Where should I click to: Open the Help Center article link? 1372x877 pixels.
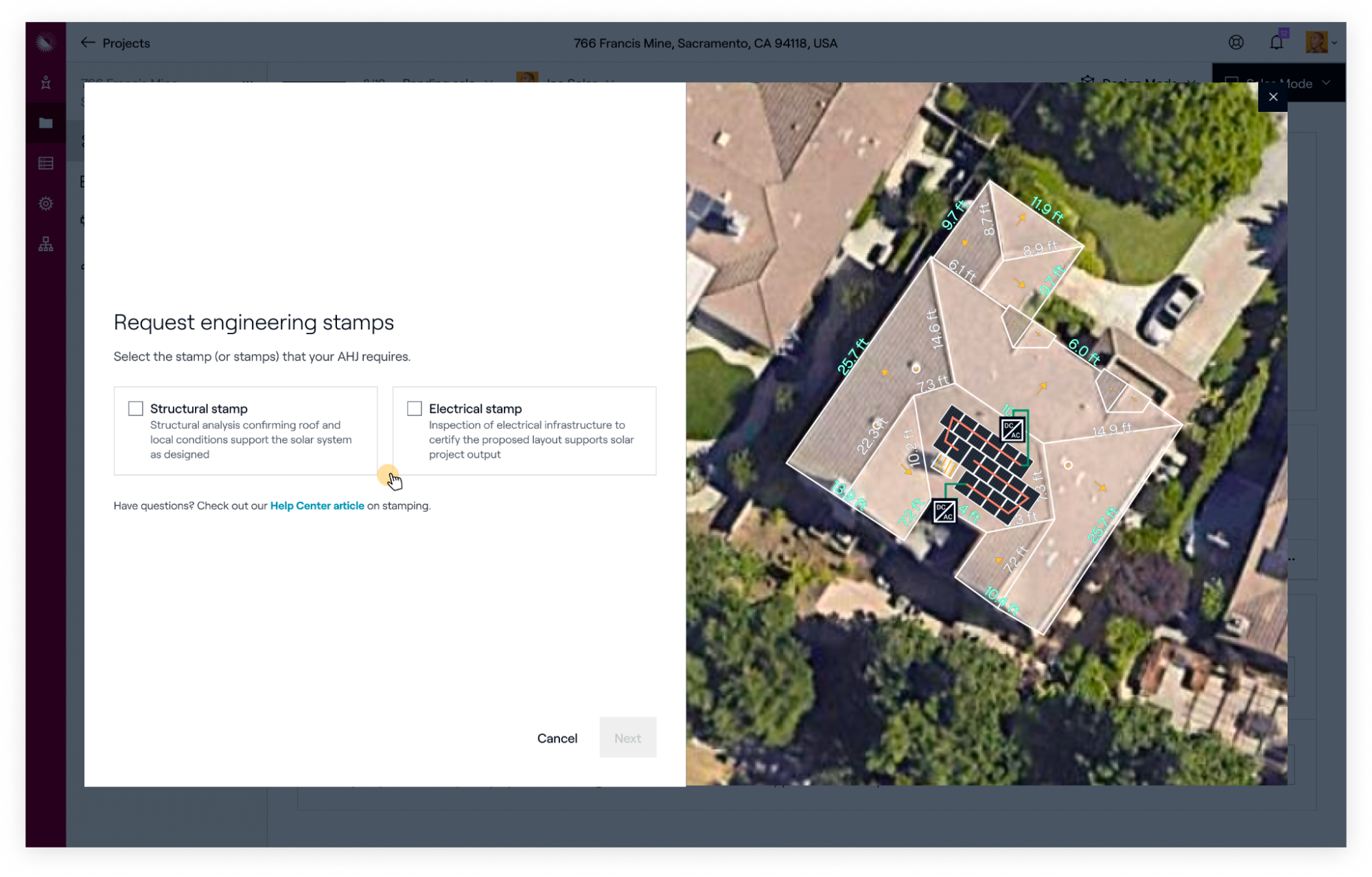(317, 506)
